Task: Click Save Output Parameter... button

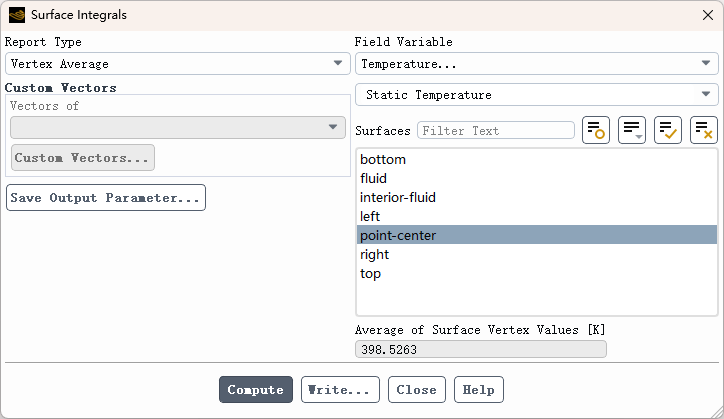Action: pos(106,198)
